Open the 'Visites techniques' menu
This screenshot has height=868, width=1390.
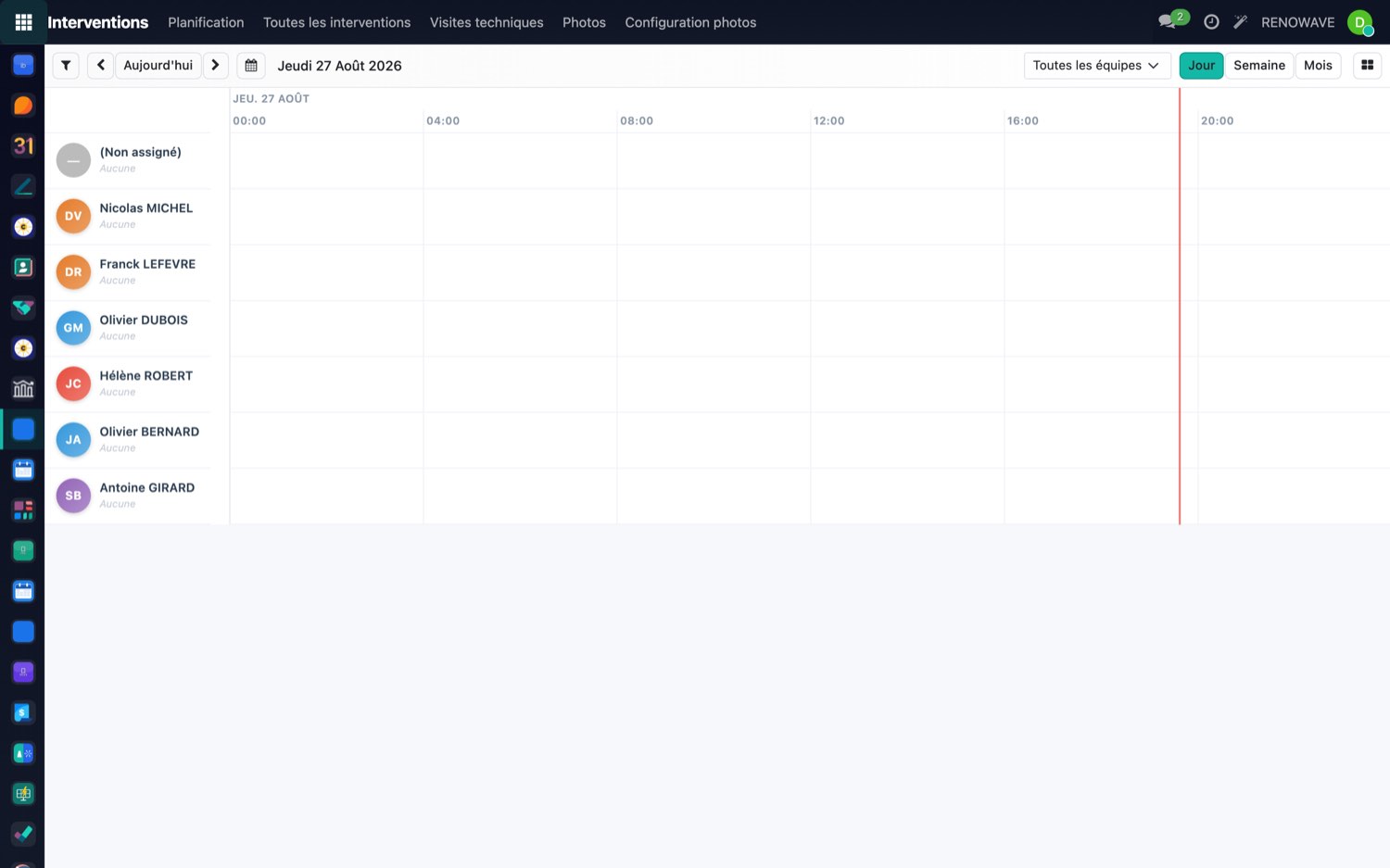point(486,22)
